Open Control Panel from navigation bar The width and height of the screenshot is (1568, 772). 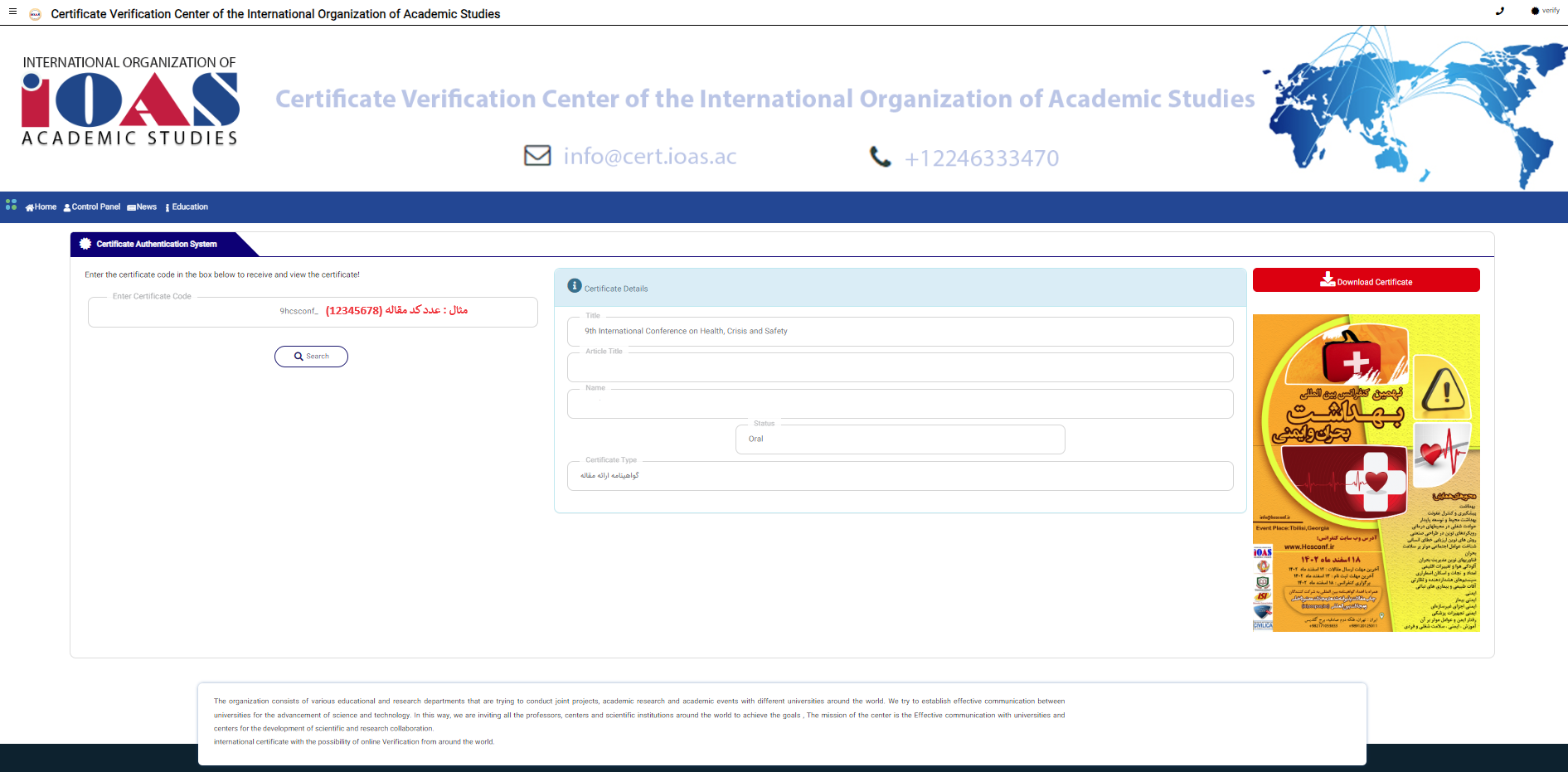coord(92,207)
